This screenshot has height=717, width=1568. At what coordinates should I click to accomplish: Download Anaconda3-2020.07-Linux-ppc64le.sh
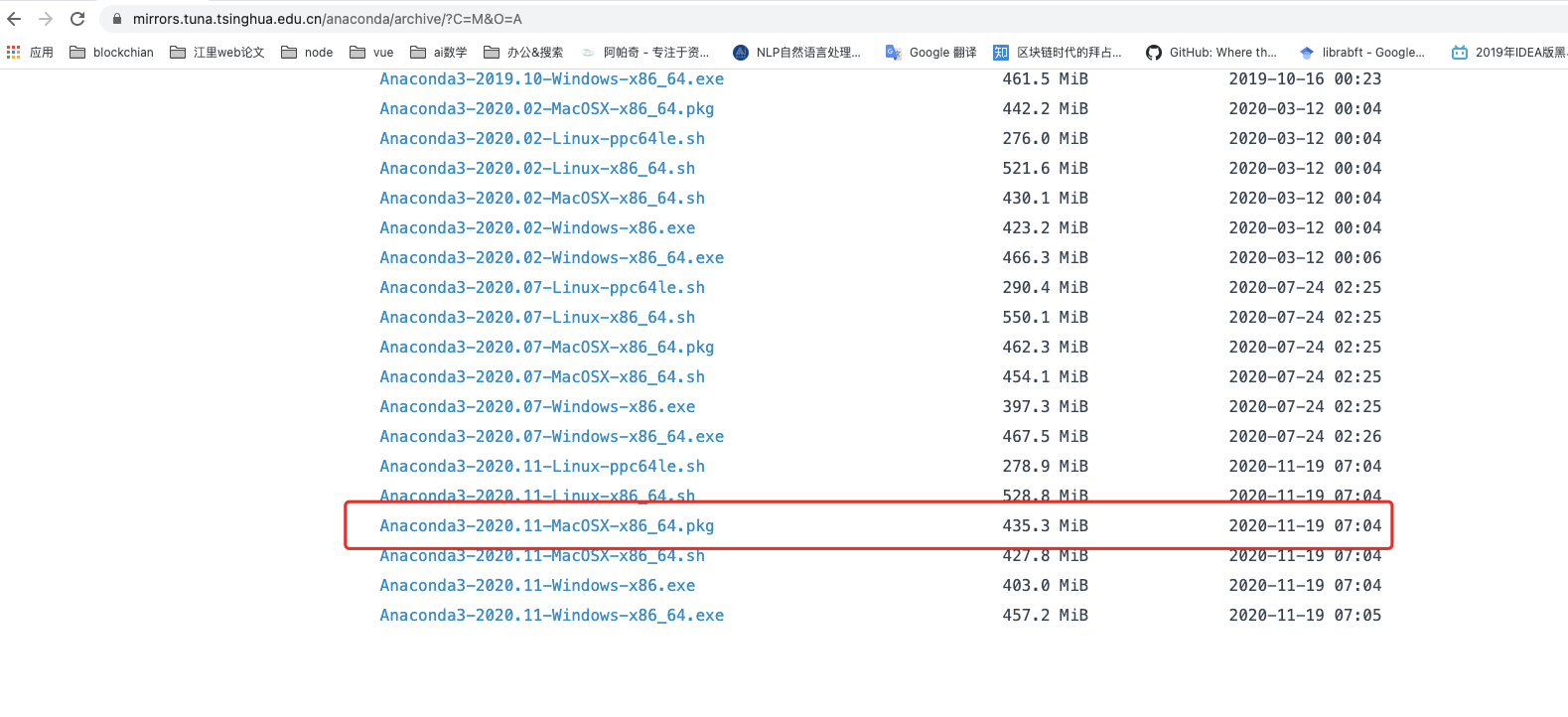[542, 288]
